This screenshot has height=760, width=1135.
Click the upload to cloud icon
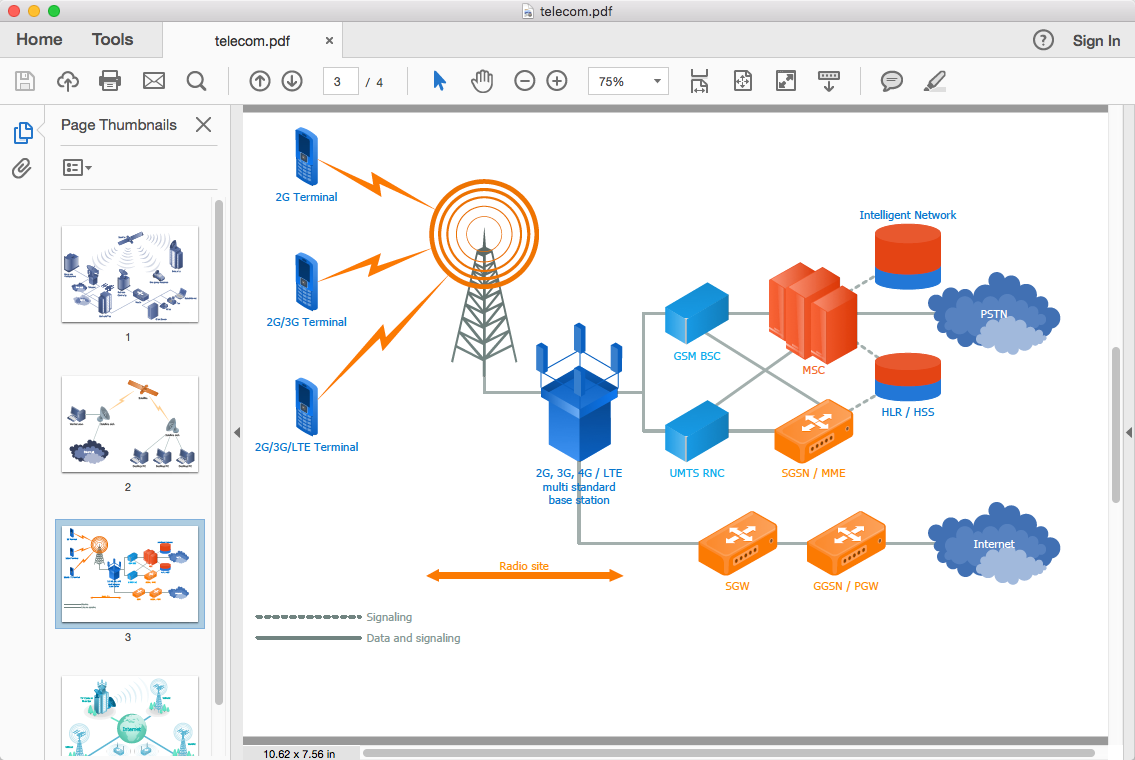tap(67, 81)
